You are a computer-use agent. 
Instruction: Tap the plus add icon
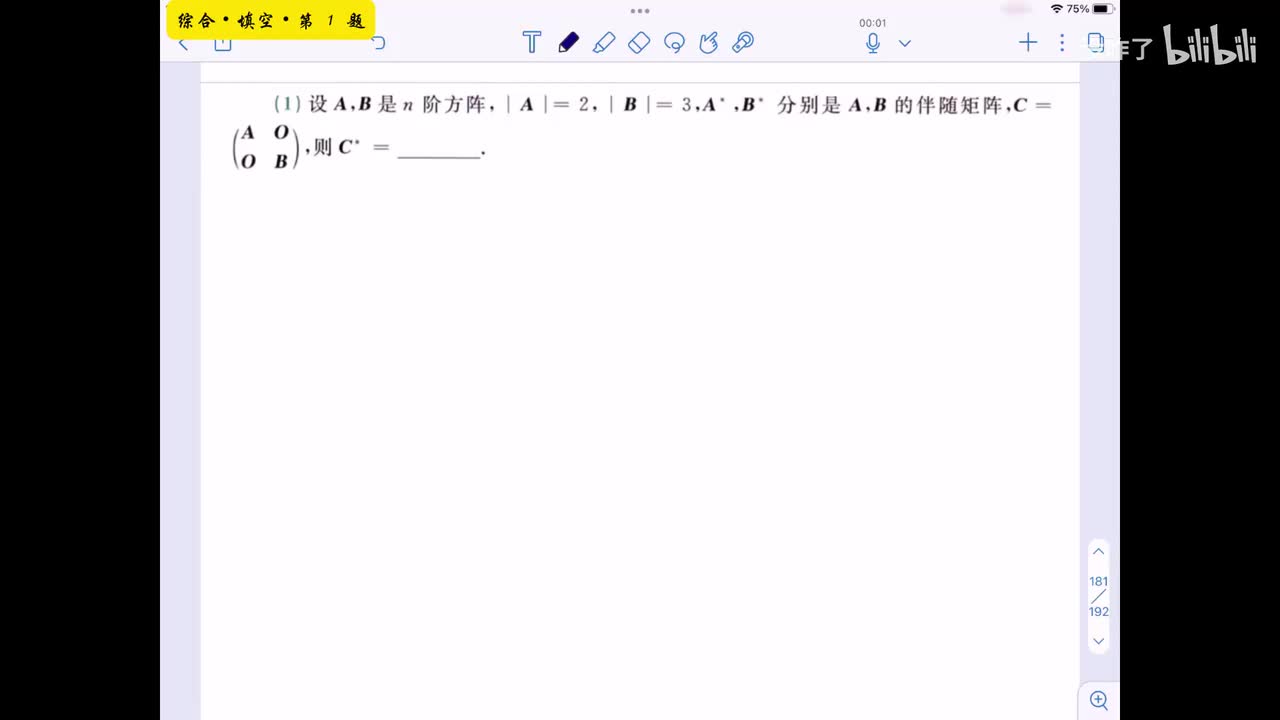pos(1028,42)
